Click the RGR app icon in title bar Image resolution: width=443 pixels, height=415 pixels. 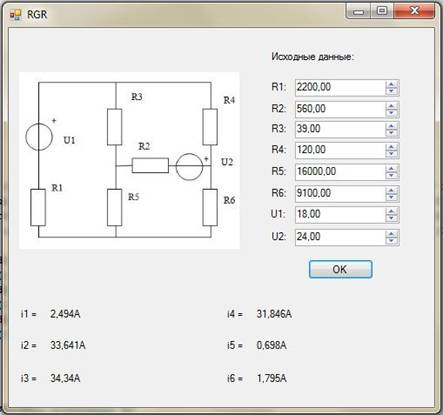click(15, 14)
